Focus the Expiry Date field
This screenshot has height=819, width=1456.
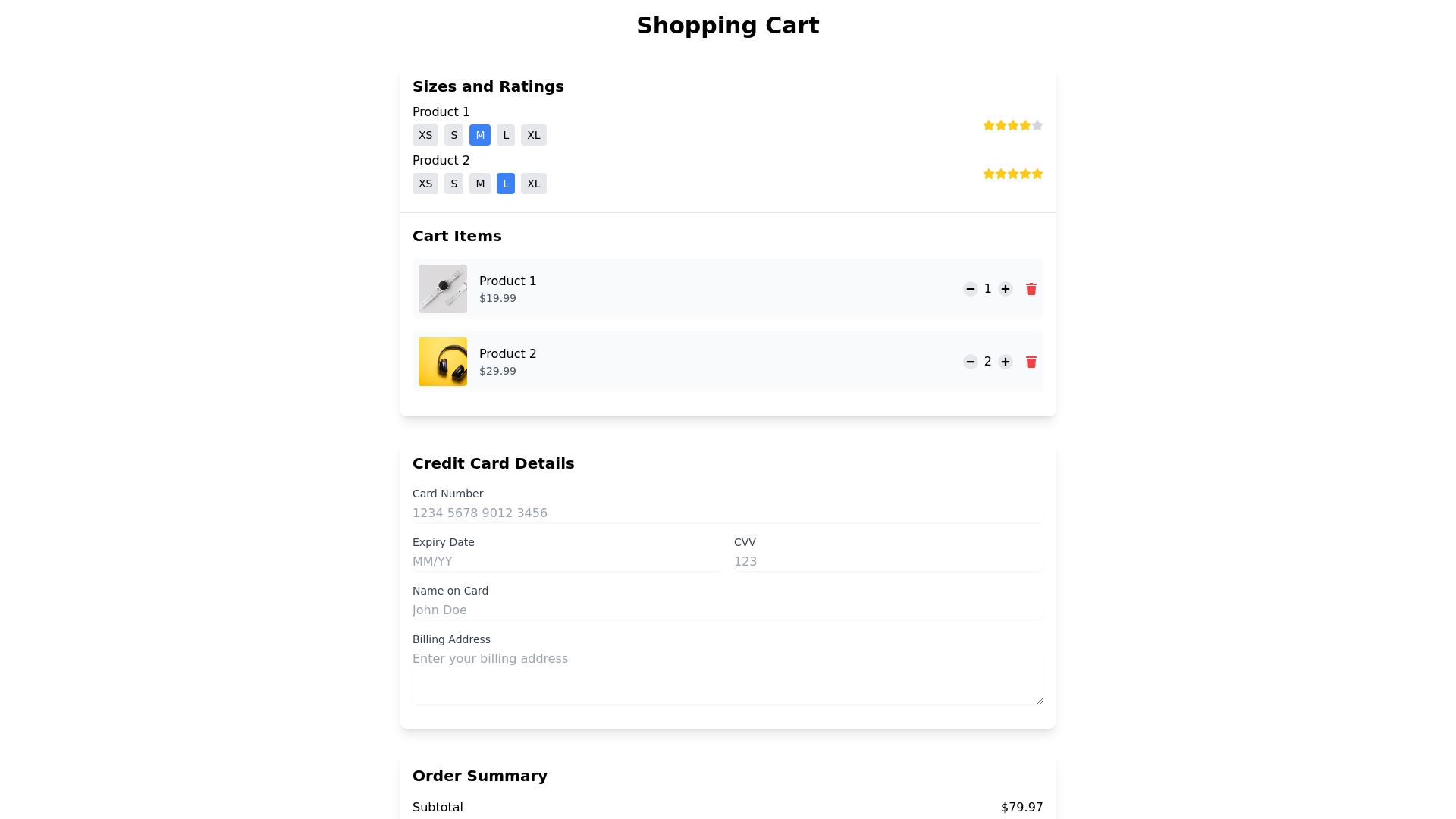(566, 562)
